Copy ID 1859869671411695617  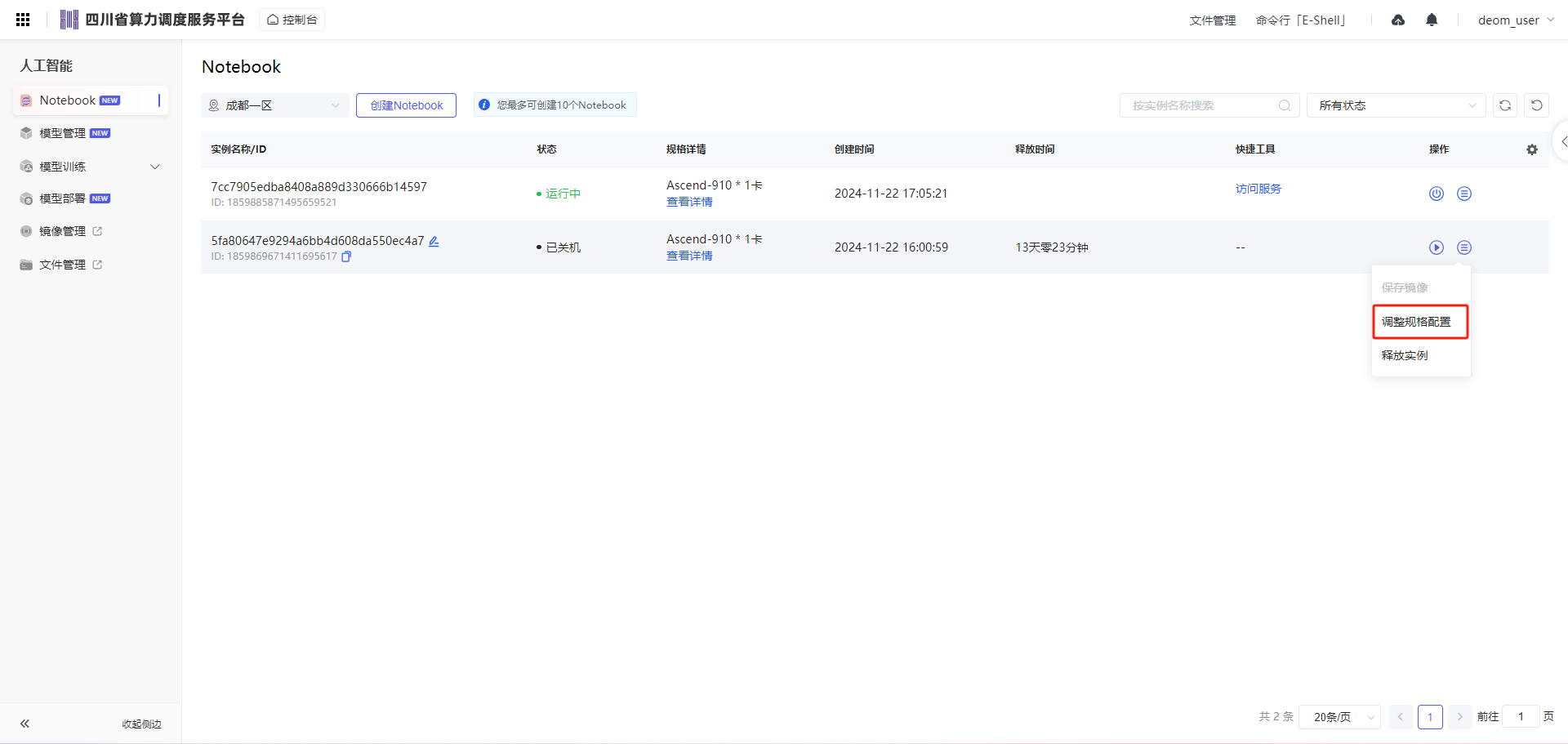[x=346, y=256]
